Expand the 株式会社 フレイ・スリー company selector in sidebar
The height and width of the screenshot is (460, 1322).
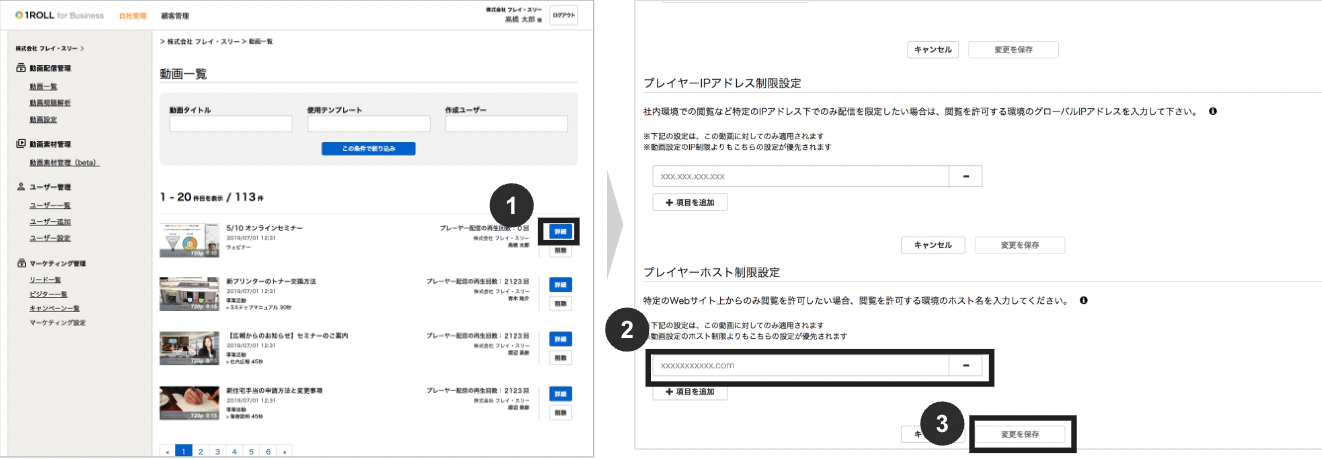(49, 48)
